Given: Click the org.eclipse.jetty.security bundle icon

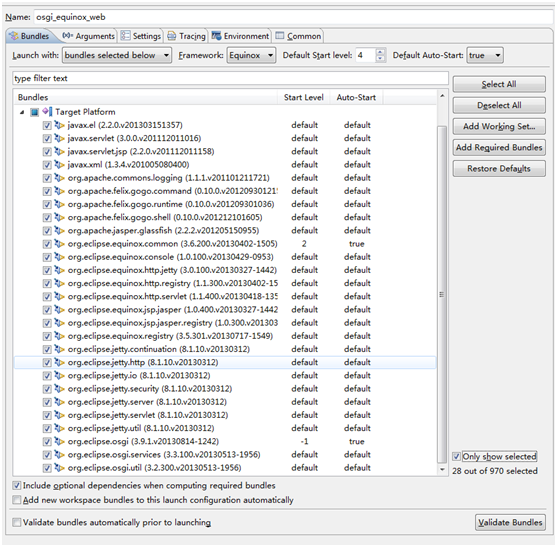Looking at the screenshot, I should coord(59,389).
